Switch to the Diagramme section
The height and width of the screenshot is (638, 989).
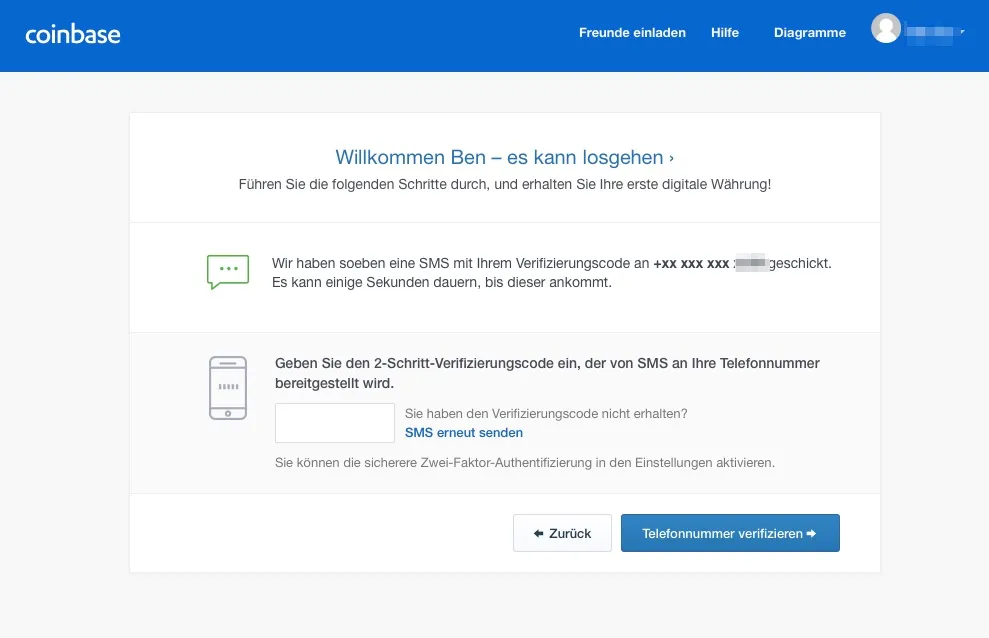point(809,32)
